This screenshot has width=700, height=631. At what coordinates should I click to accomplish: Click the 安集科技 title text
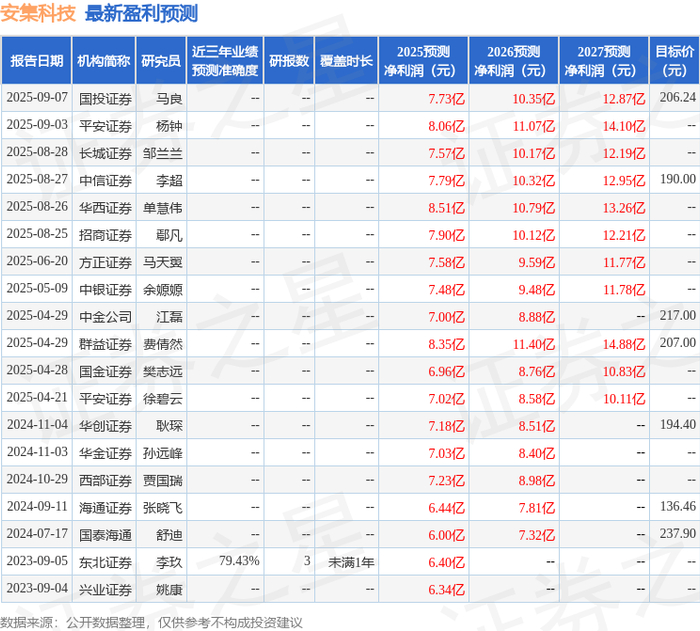click(38, 13)
